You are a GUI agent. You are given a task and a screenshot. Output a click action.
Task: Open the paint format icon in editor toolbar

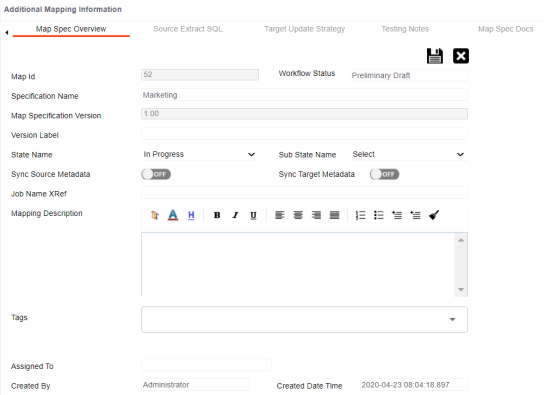click(x=155, y=215)
